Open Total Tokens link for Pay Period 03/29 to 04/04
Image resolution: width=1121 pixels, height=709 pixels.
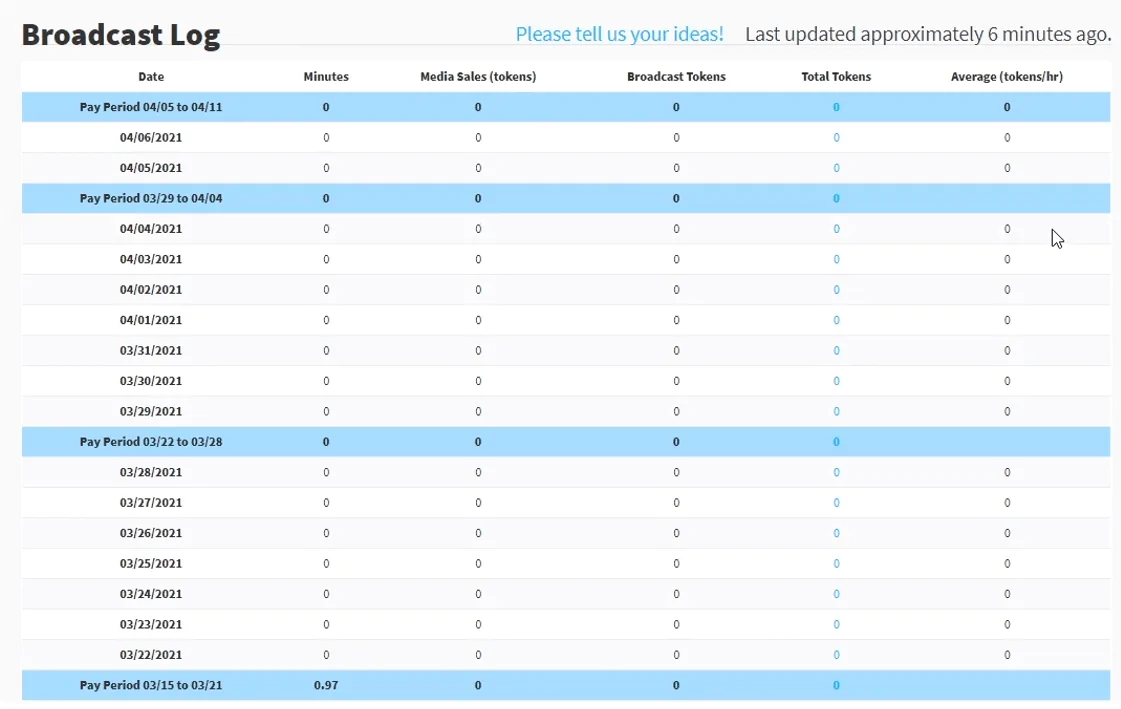pyautogui.click(x=836, y=199)
